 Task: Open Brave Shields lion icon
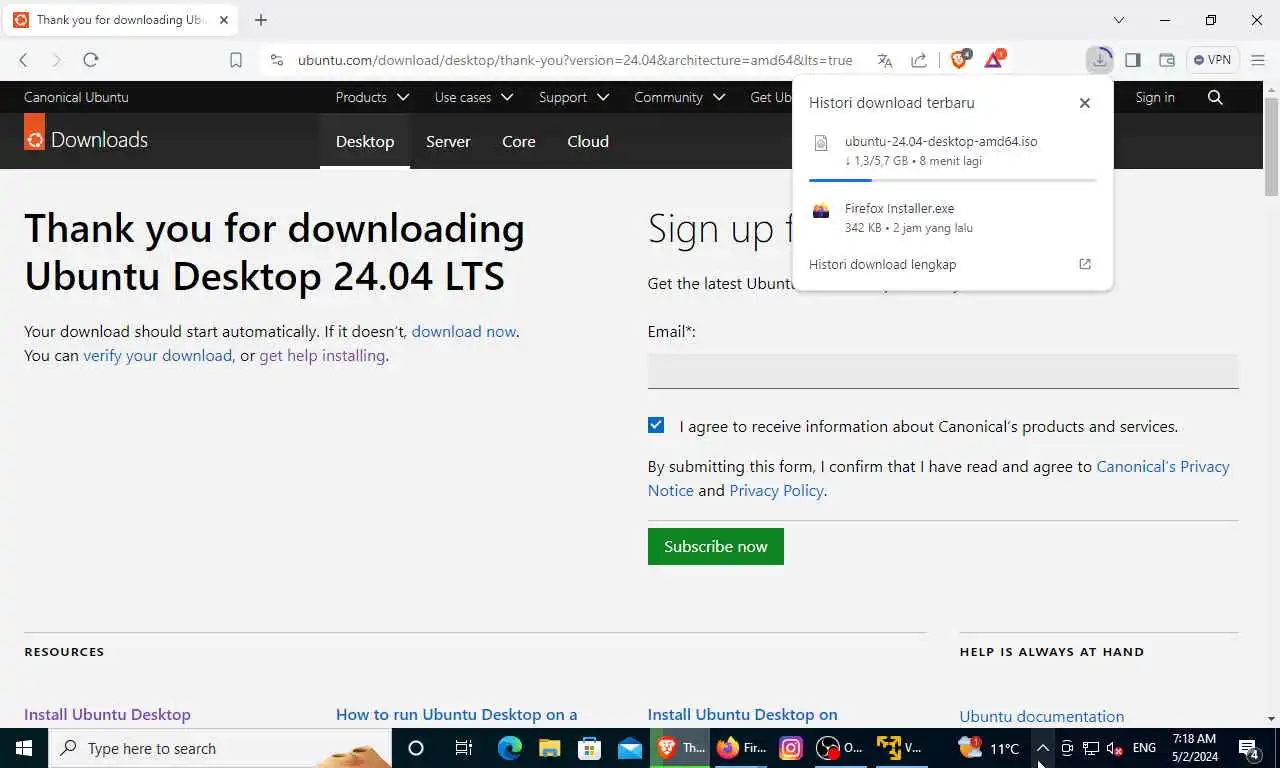pos(960,59)
